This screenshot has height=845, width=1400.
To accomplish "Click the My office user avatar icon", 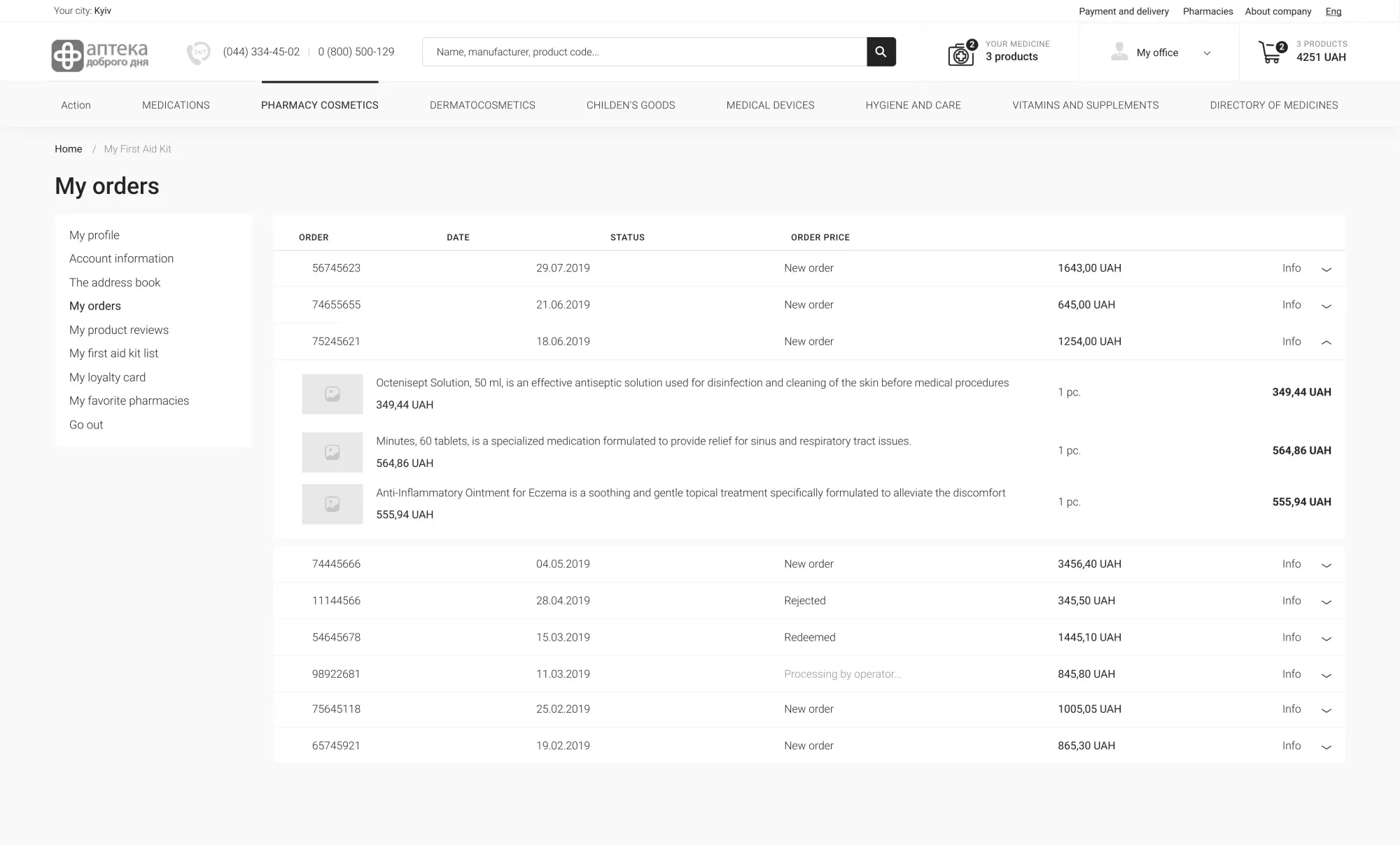I will click(1119, 52).
